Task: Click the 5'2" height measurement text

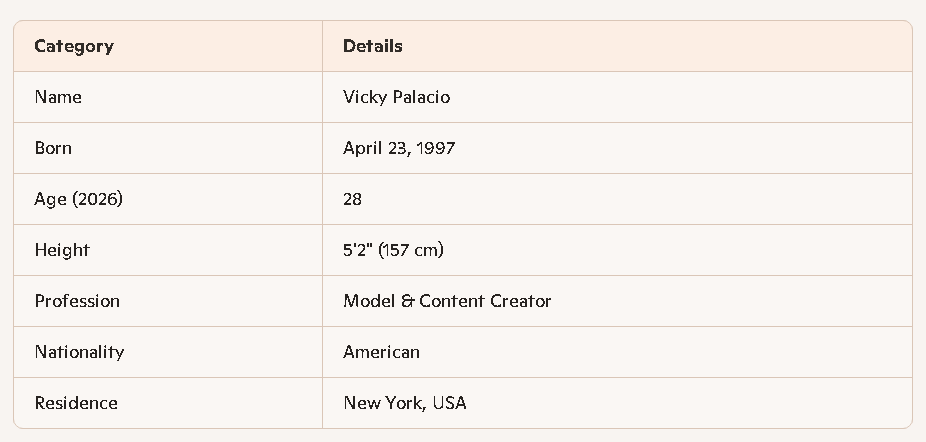Action: [x=357, y=250]
